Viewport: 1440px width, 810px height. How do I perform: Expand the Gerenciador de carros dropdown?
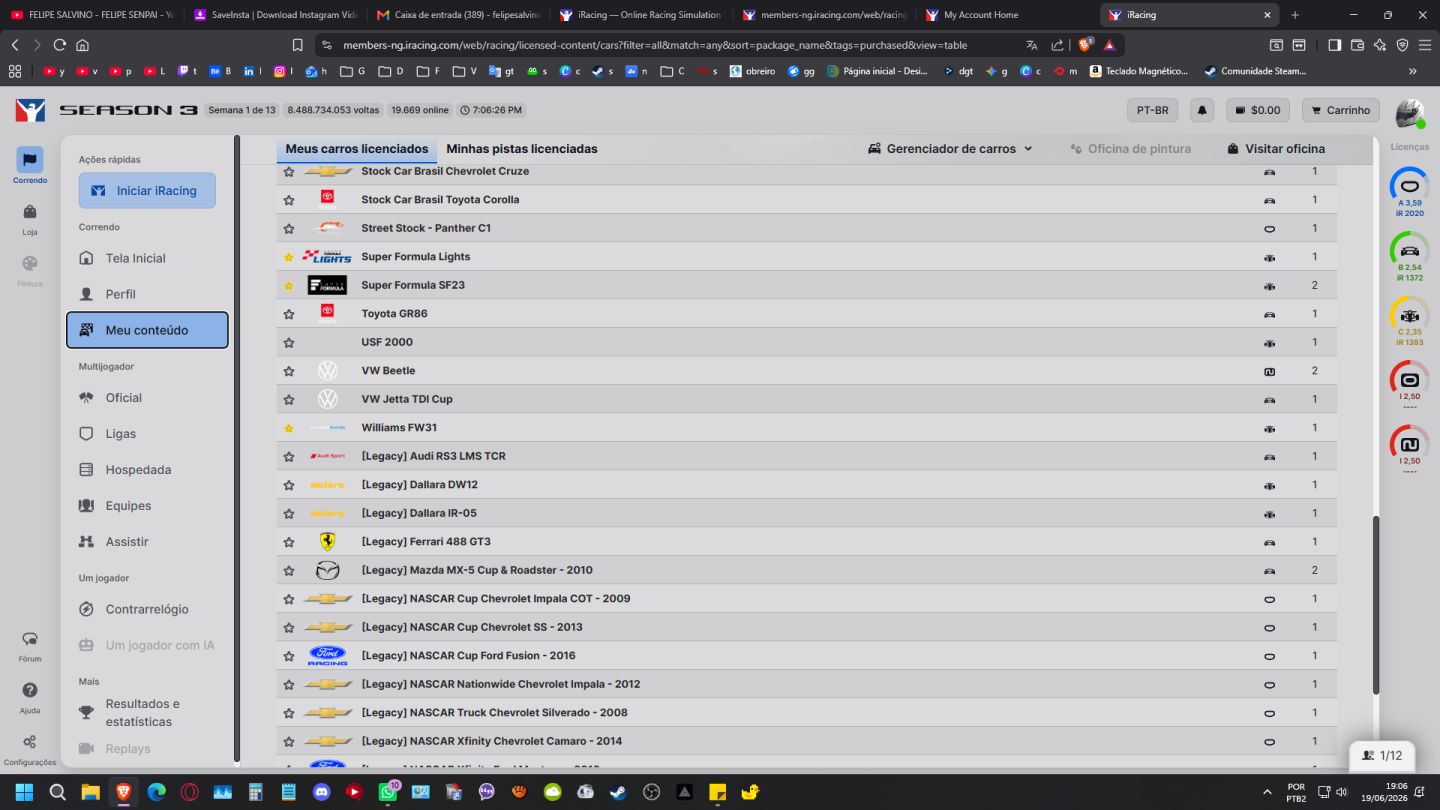(x=950, y=149)
